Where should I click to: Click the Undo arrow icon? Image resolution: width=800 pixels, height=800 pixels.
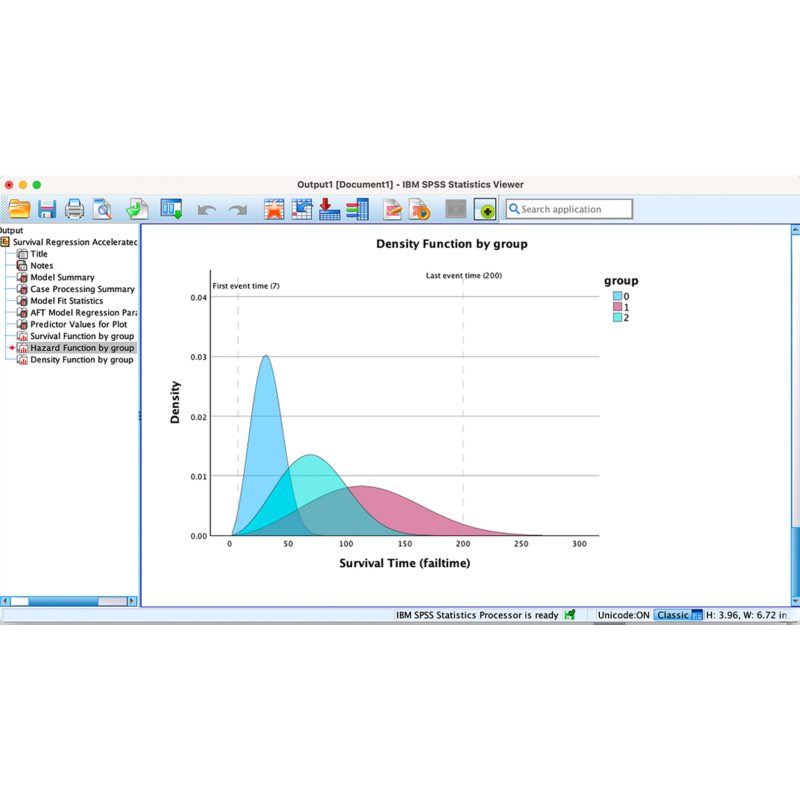(207, 210)
